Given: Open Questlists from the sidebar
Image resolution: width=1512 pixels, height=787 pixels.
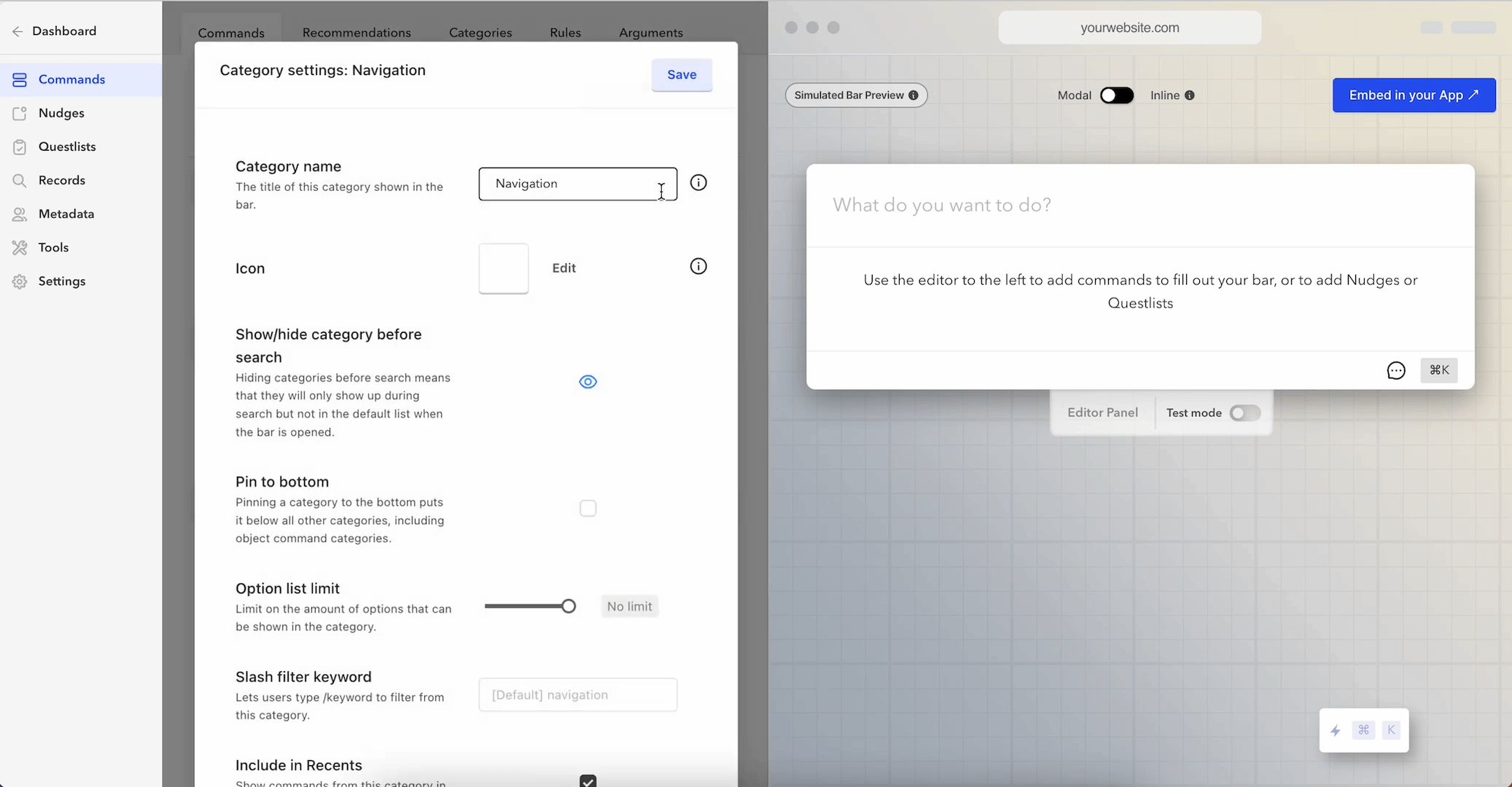Looking at the screenshot, I should [x=67, y=146].
